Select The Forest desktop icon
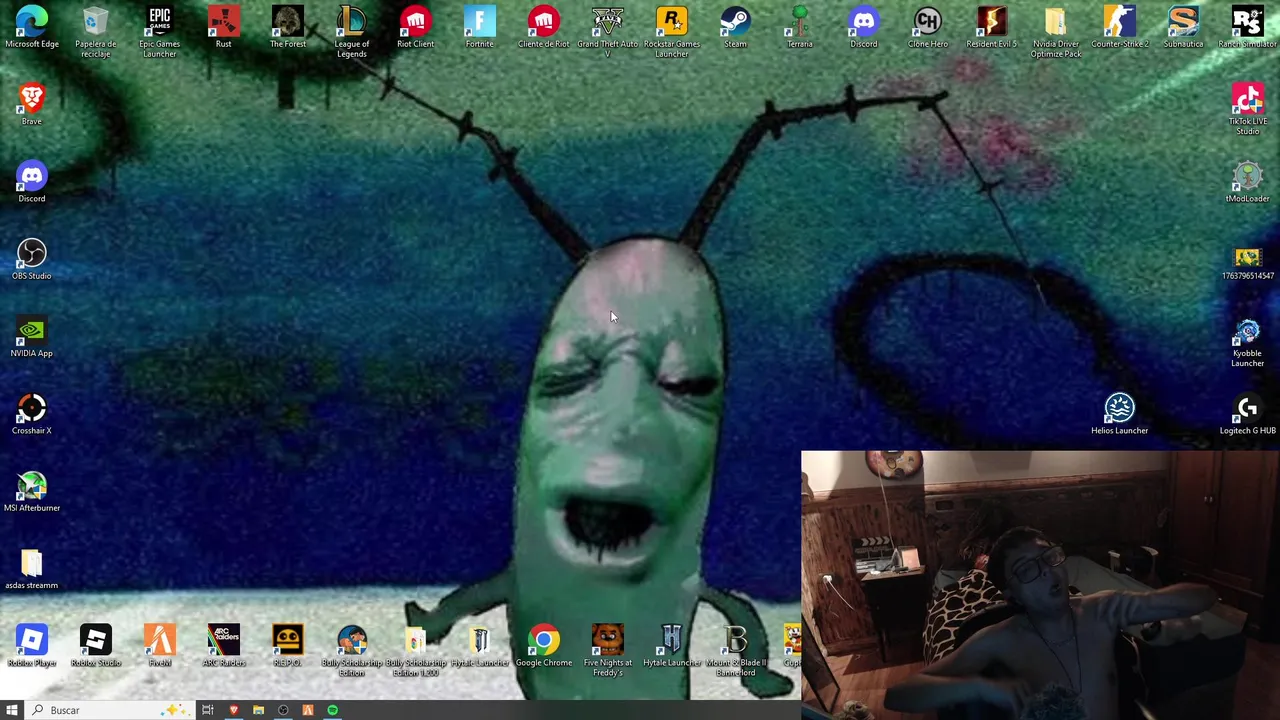This screenshot has height=720, width=1280. pyautogui.click(x=288, y=28)
